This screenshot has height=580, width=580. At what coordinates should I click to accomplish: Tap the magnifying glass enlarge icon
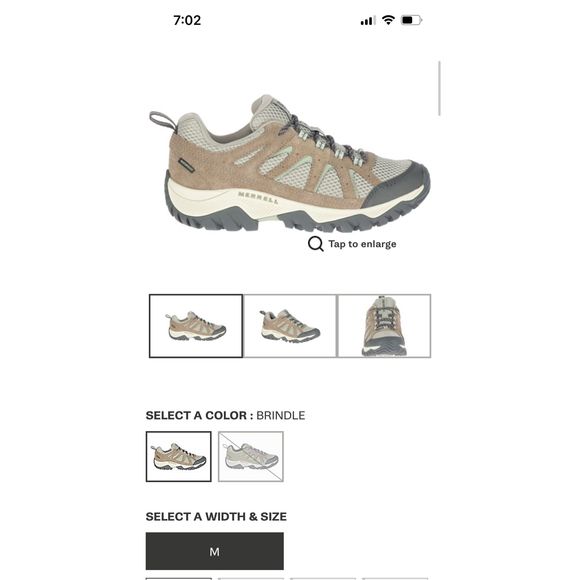point(316,244)
